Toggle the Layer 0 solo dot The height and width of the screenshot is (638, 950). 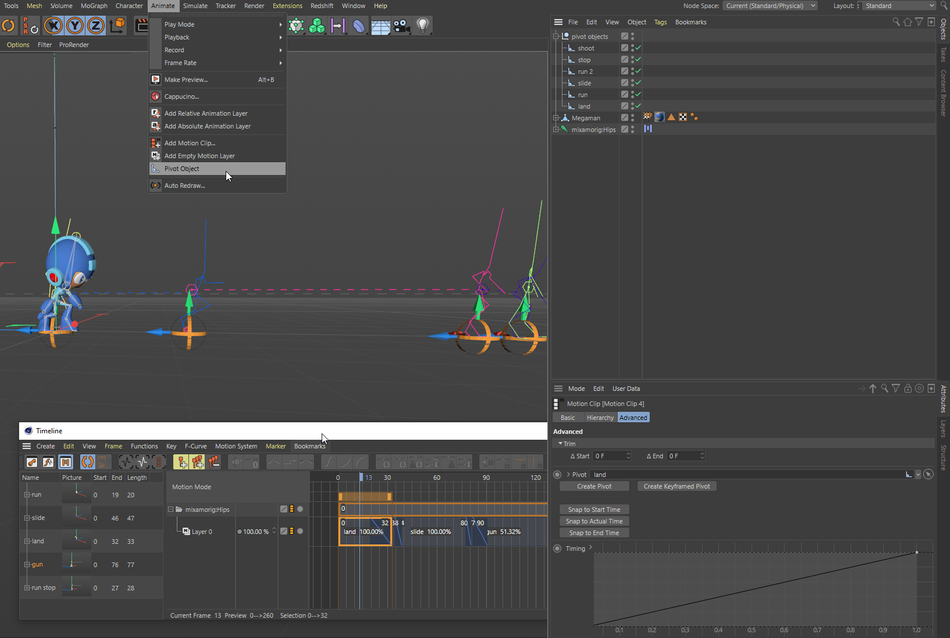click(x=300, y=531)
